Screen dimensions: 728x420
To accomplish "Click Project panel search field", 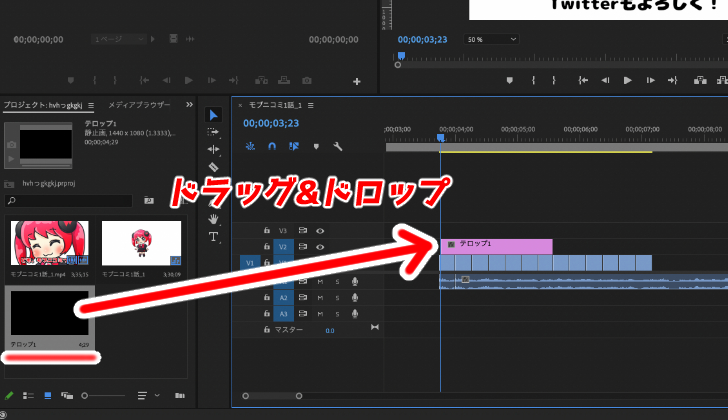I will tap(69, 201).
